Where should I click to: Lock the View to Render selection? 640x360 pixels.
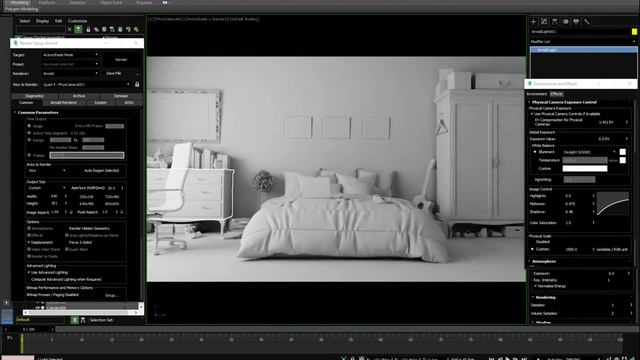pos(137,84)
